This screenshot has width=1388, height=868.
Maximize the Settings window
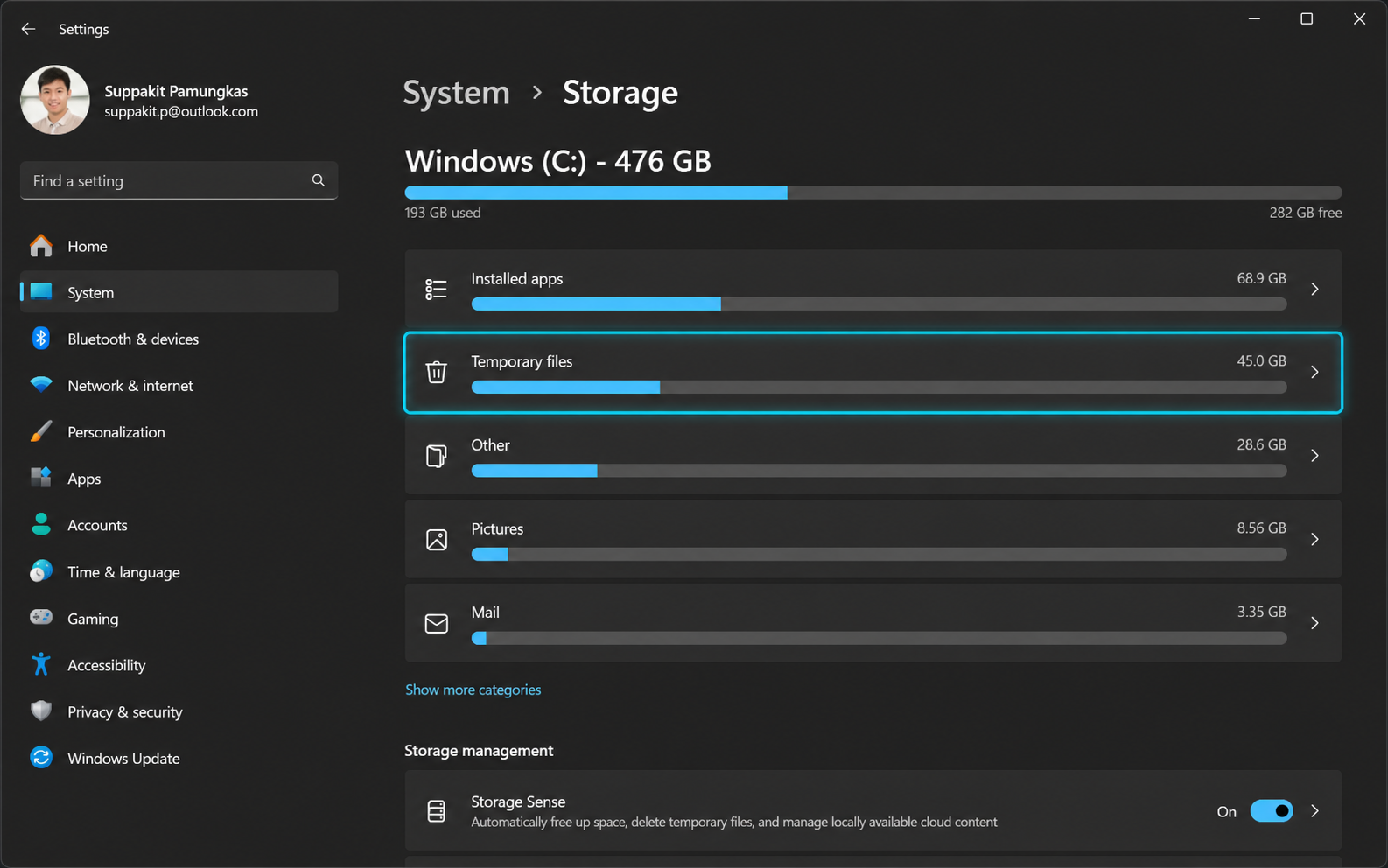[x=1307, y=18]
